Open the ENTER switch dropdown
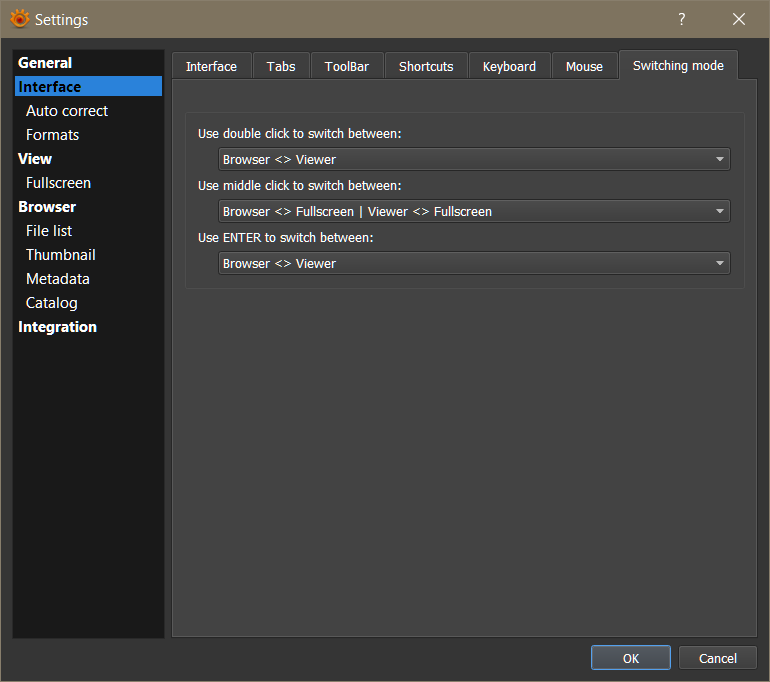Image resolution: width=770 pixels, height=682 pixels. coord(474,264)
